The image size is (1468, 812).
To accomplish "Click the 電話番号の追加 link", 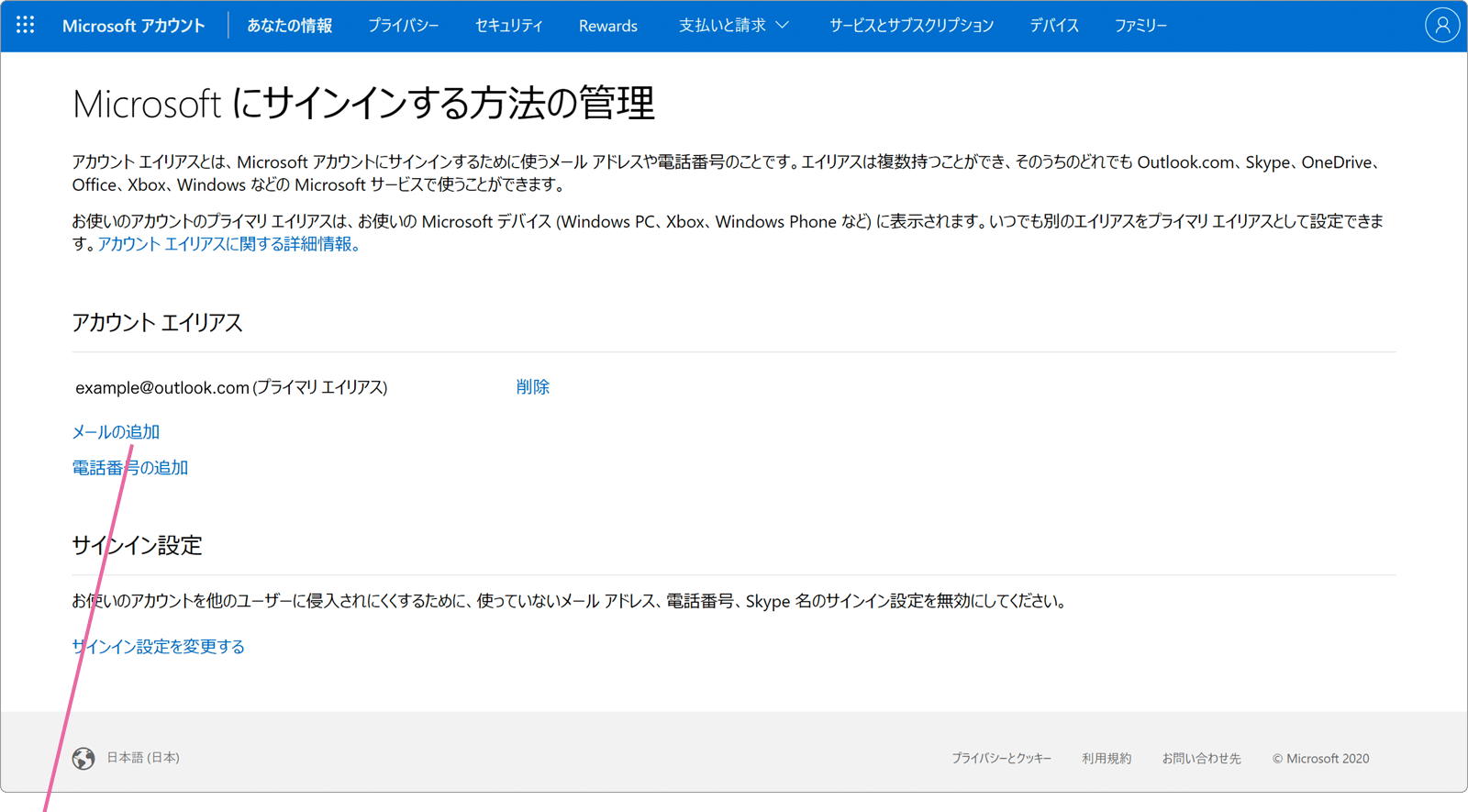I will pyautogui.click(x=130, y=468).
